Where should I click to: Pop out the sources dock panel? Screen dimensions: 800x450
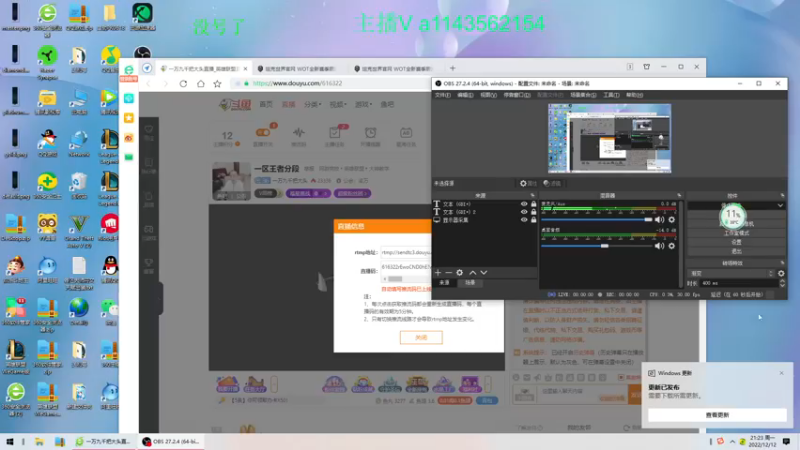pos(532,195)
